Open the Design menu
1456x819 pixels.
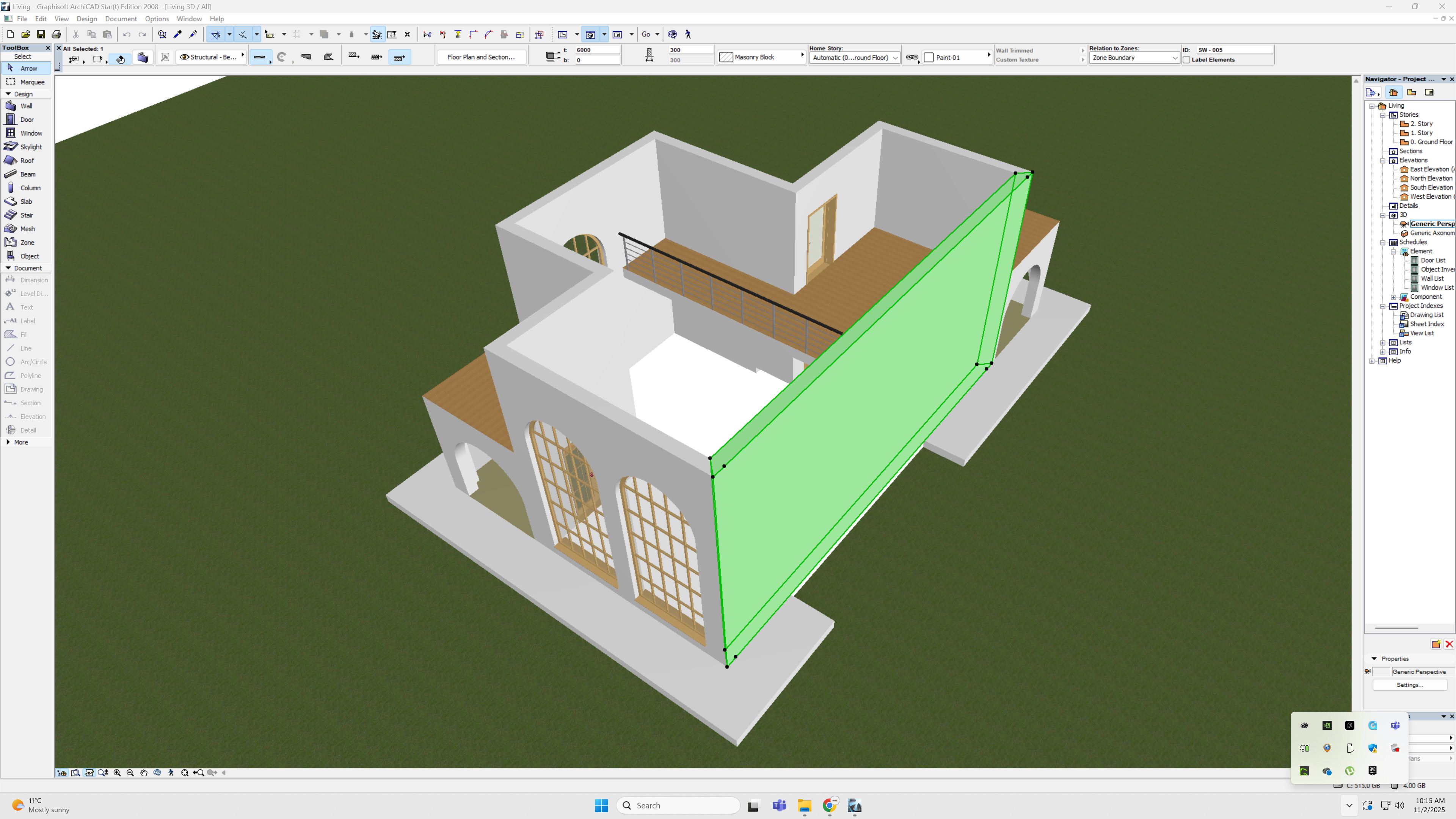86,19
